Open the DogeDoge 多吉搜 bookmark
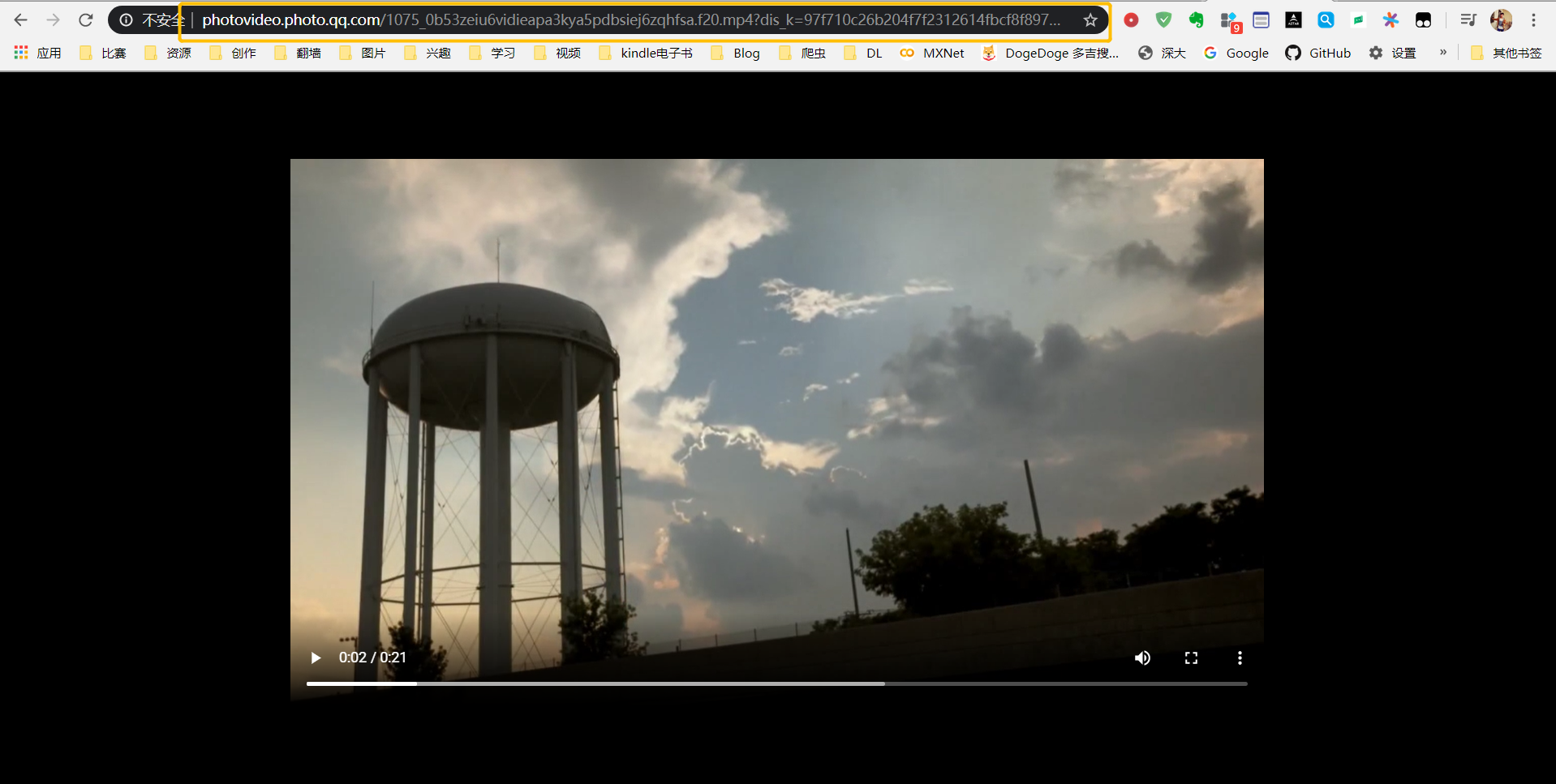The image size is (1556, 784). [x=1050, y=53]
